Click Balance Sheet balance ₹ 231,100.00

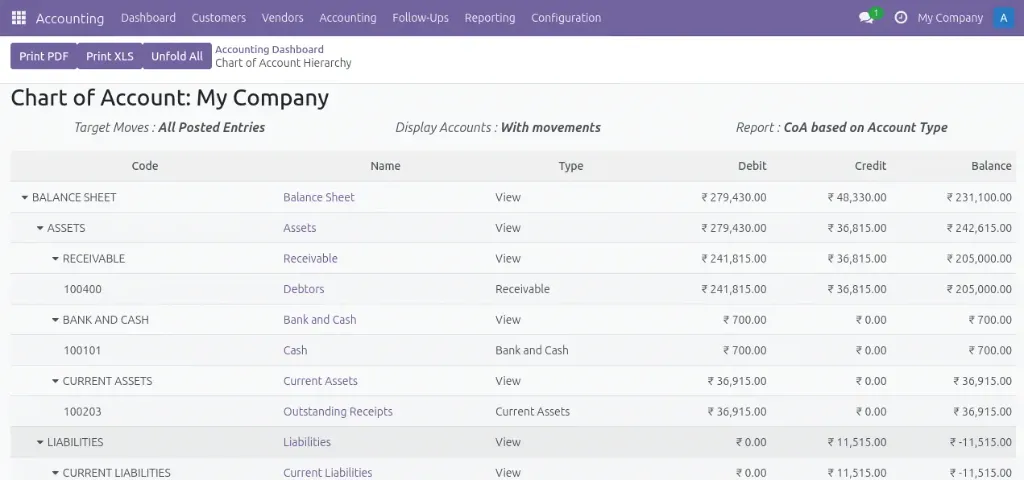(980, 197)
